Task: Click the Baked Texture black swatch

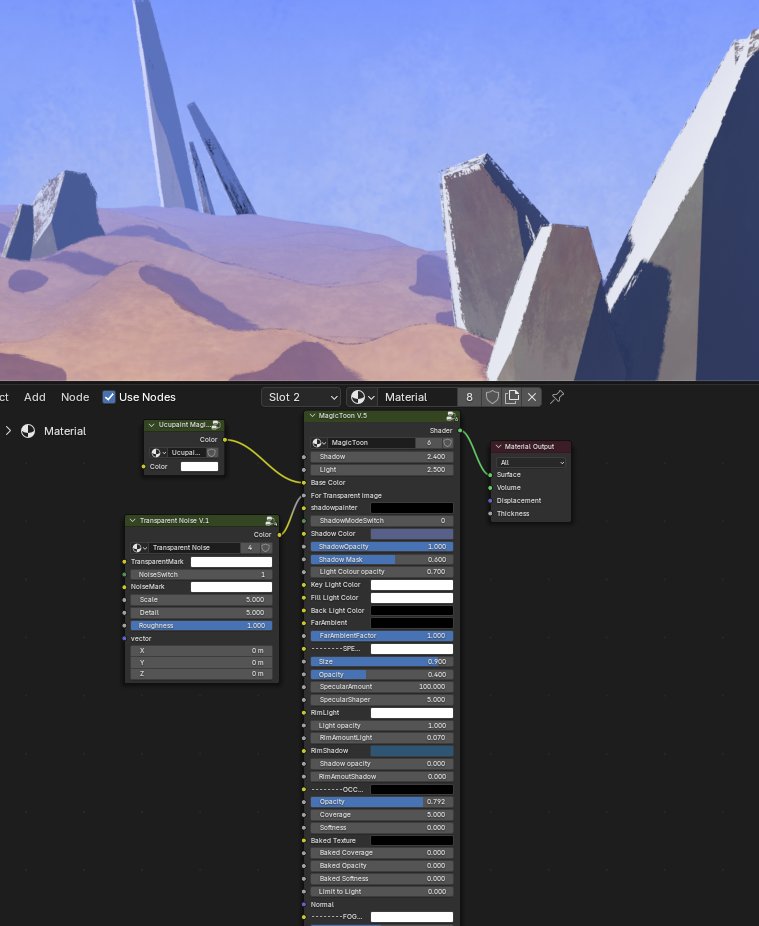Action: tap(412, 840)
